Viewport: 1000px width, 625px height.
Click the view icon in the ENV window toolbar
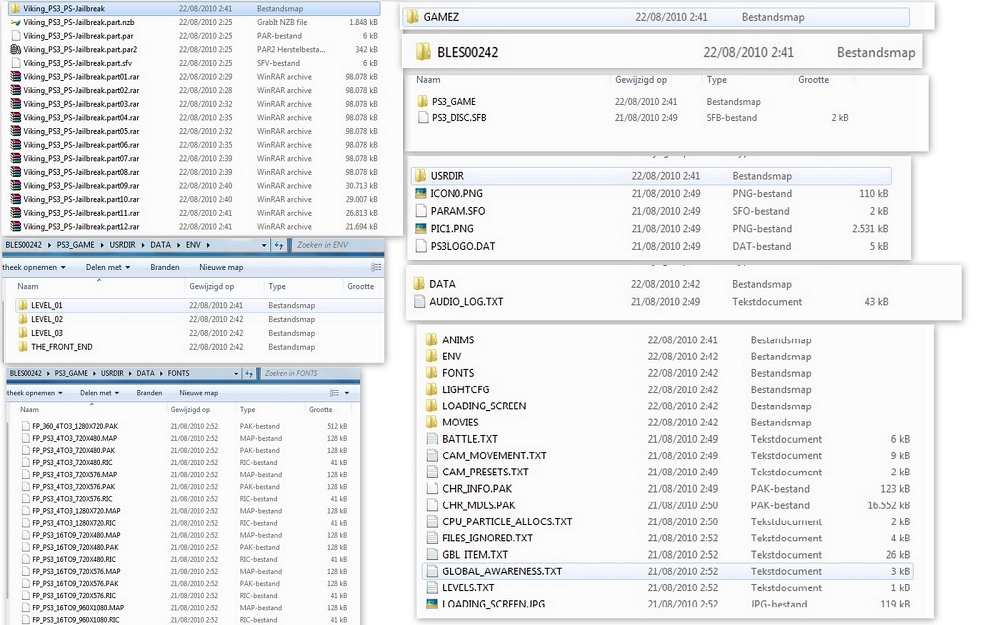(x=376, y=268)
